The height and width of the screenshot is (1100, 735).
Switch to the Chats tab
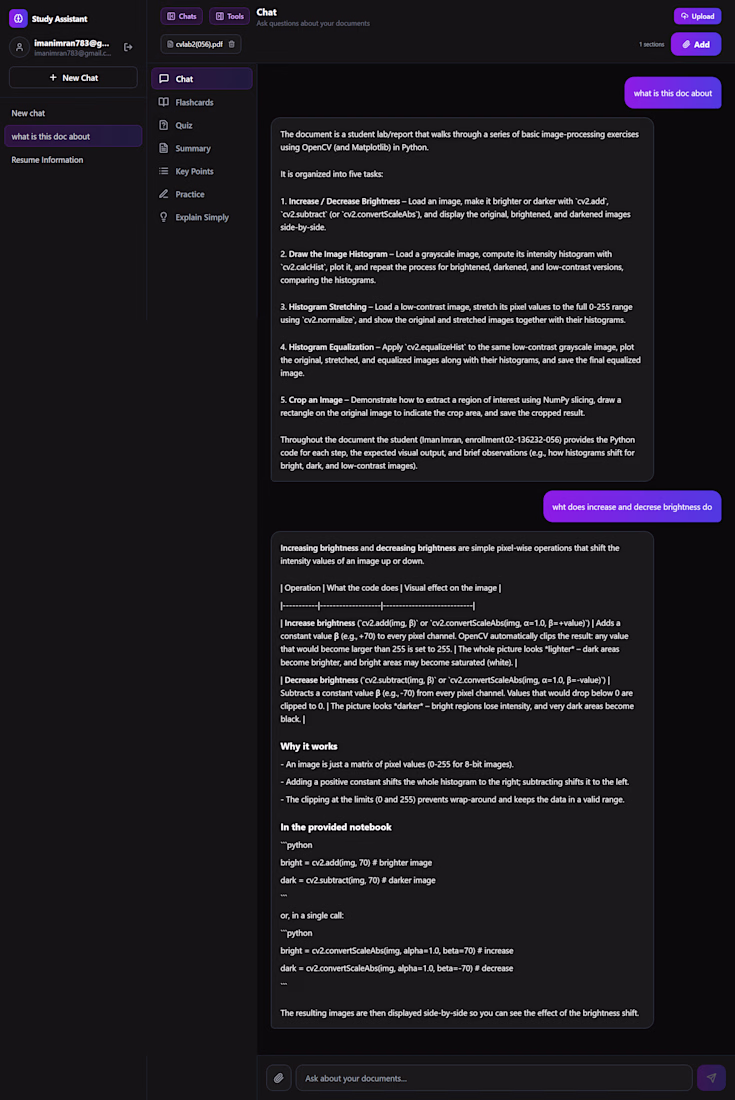[182, 16]
